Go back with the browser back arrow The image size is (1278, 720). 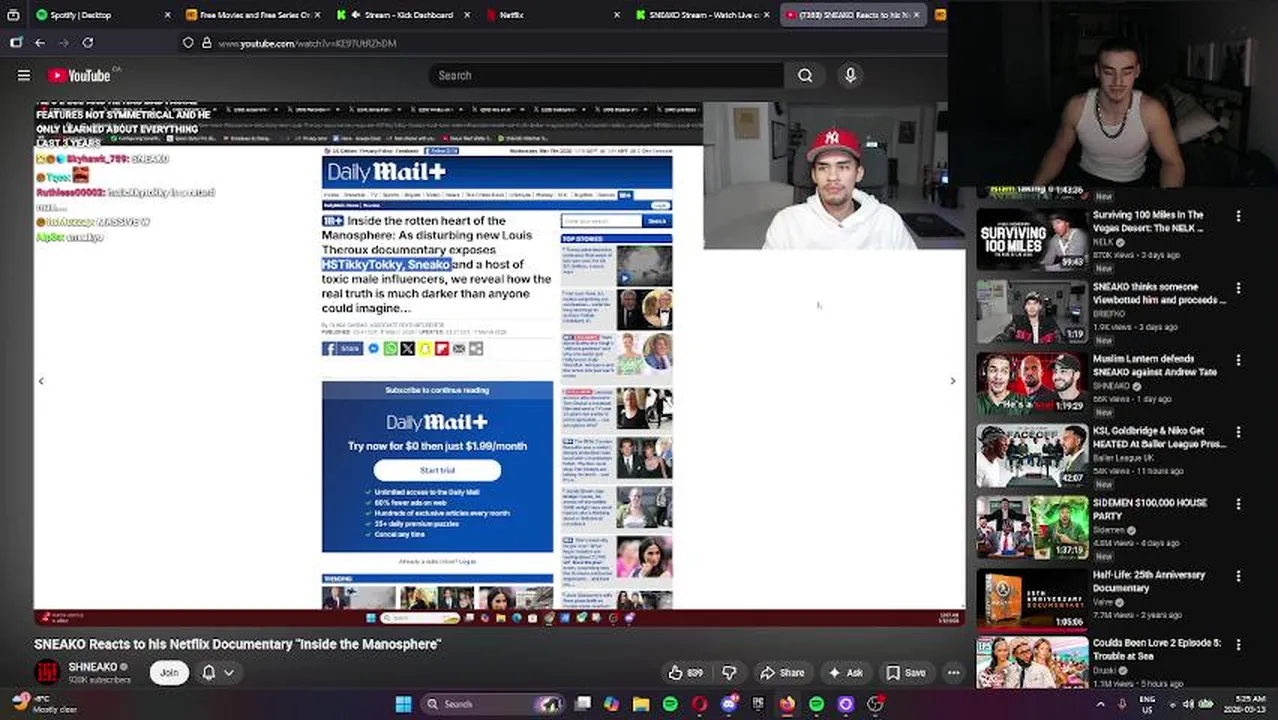(40, 43)
